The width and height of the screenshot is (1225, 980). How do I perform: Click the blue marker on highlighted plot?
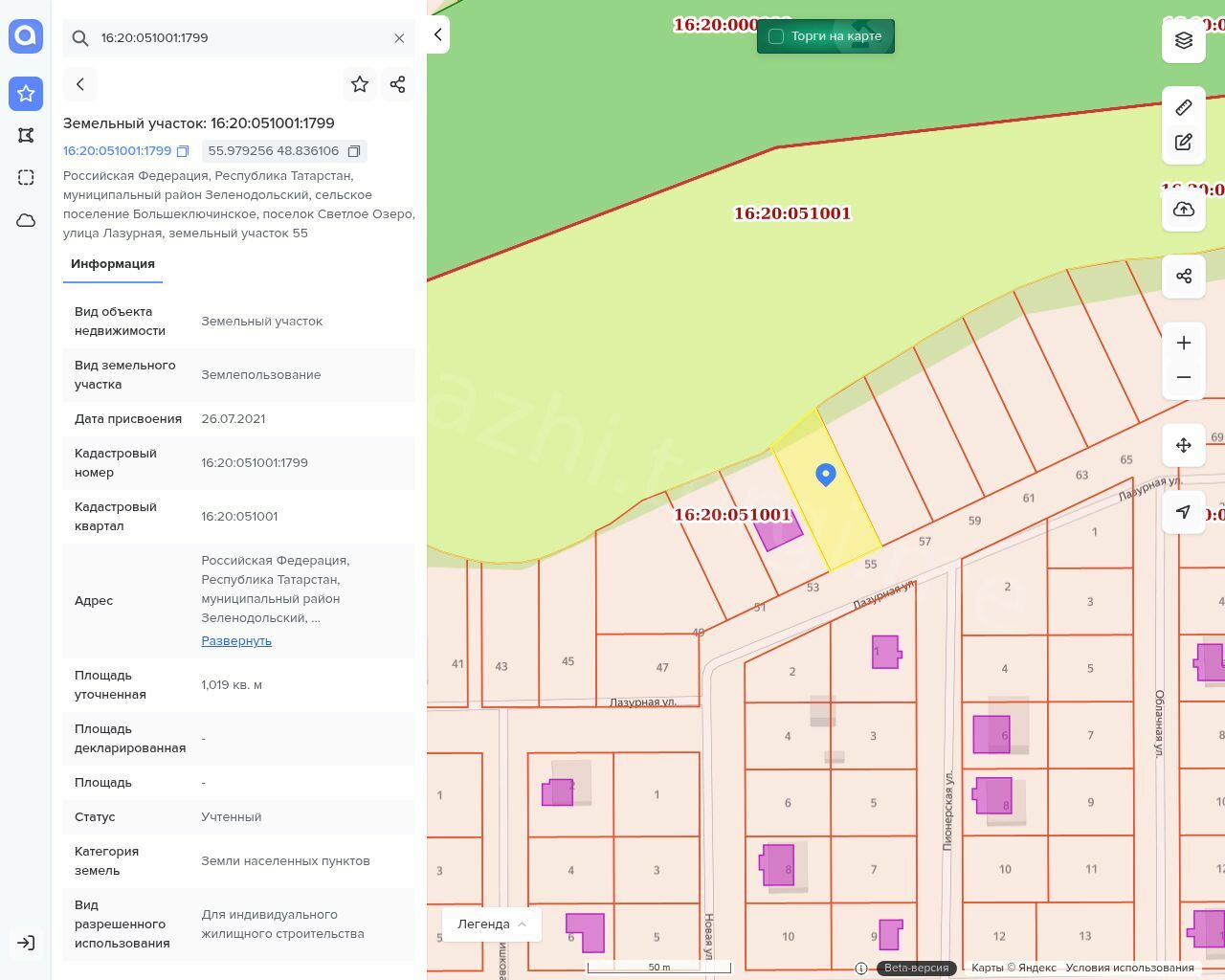click(825, 474)
